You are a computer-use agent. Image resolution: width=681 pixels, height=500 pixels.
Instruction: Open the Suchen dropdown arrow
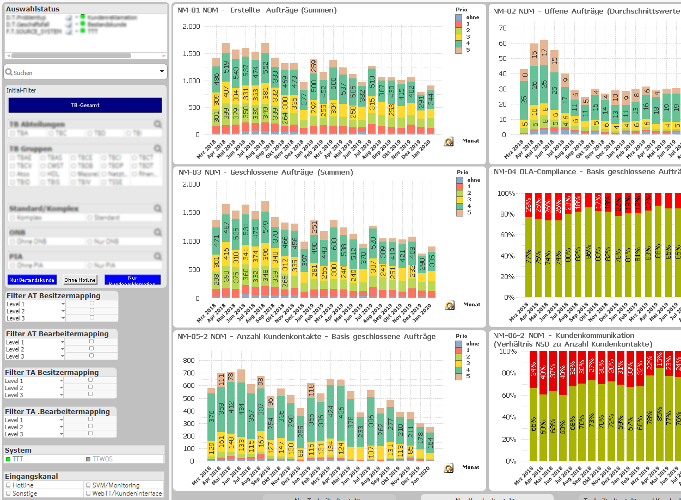(x=162, y=72)
